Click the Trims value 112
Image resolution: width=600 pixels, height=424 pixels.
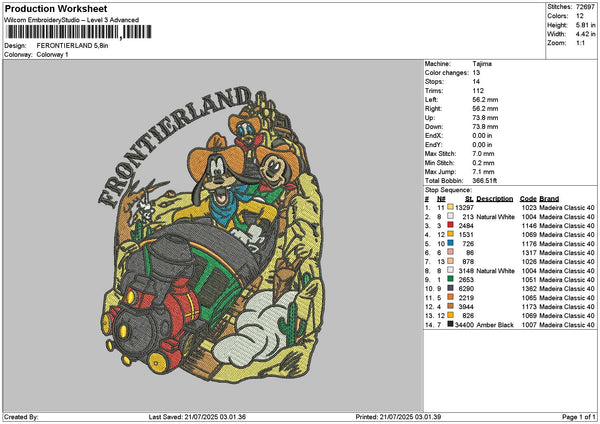click(x=478, y=91)
